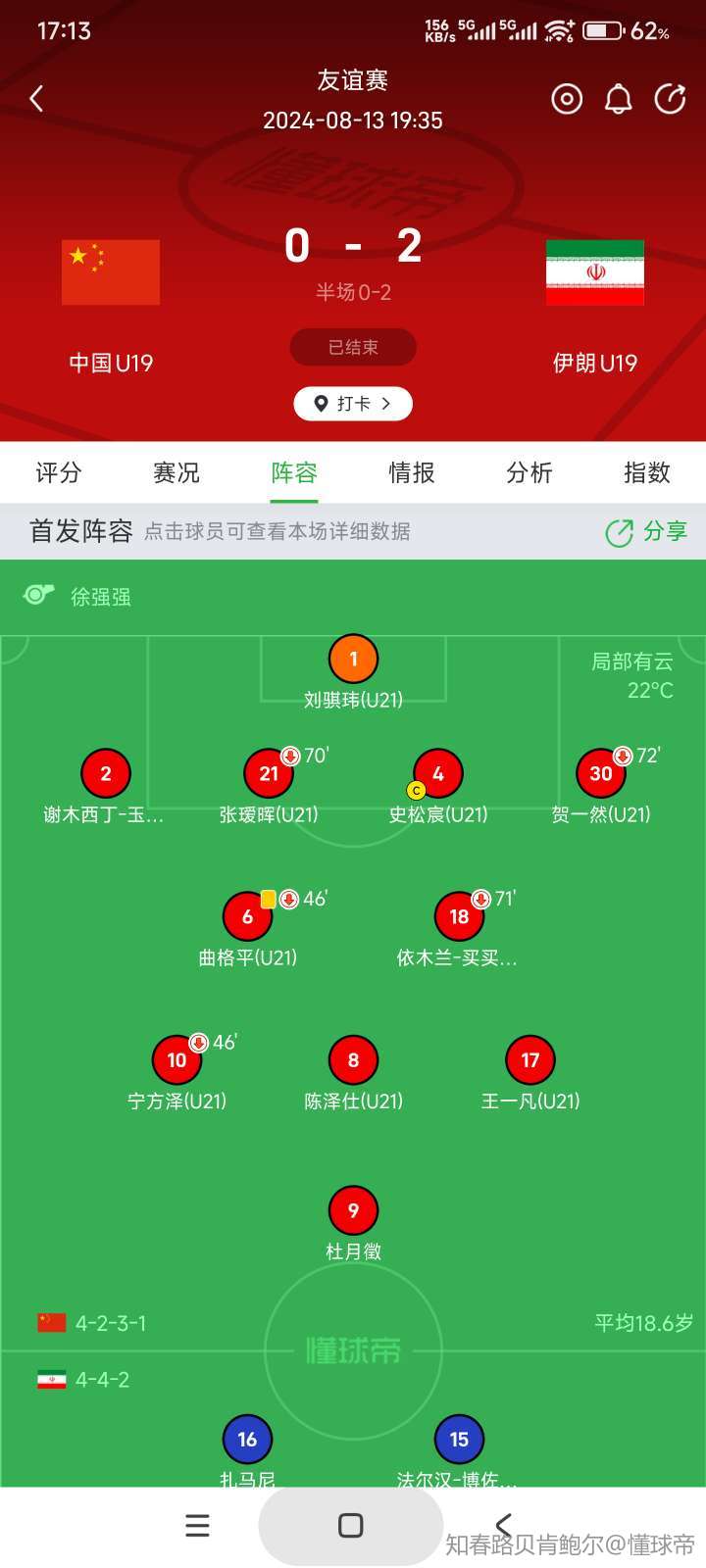Open the circular target icon in header
Image resolution: width=706 pixels, height=1568 pixels.
coord(567,99)
